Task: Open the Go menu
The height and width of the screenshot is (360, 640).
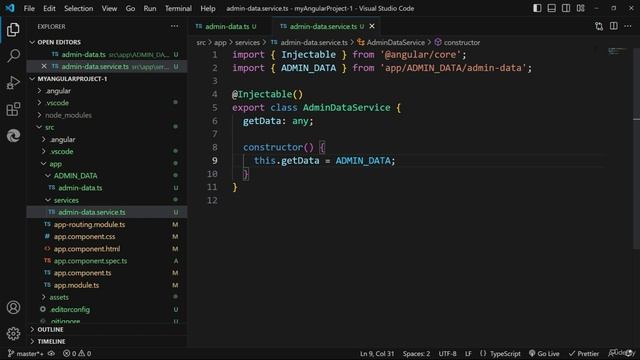Action: click(130, 8)
